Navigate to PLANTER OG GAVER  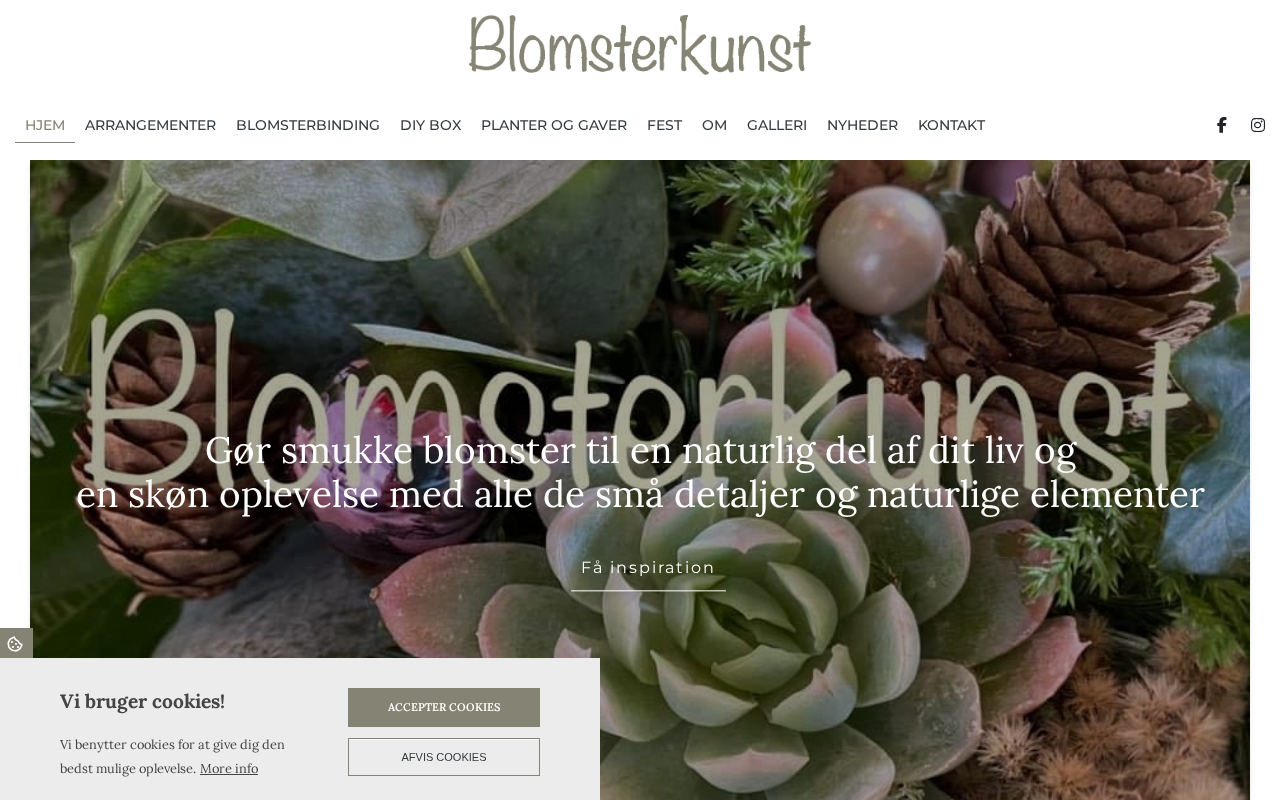554,125
